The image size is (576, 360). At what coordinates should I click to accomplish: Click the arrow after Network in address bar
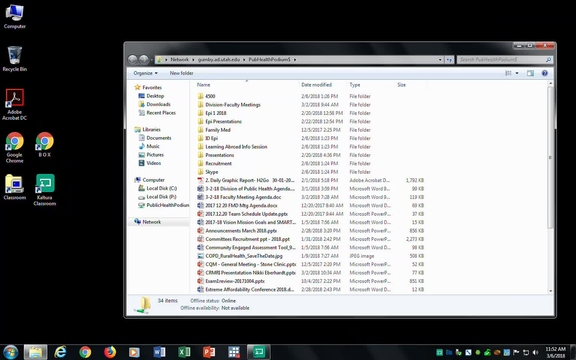193,60
